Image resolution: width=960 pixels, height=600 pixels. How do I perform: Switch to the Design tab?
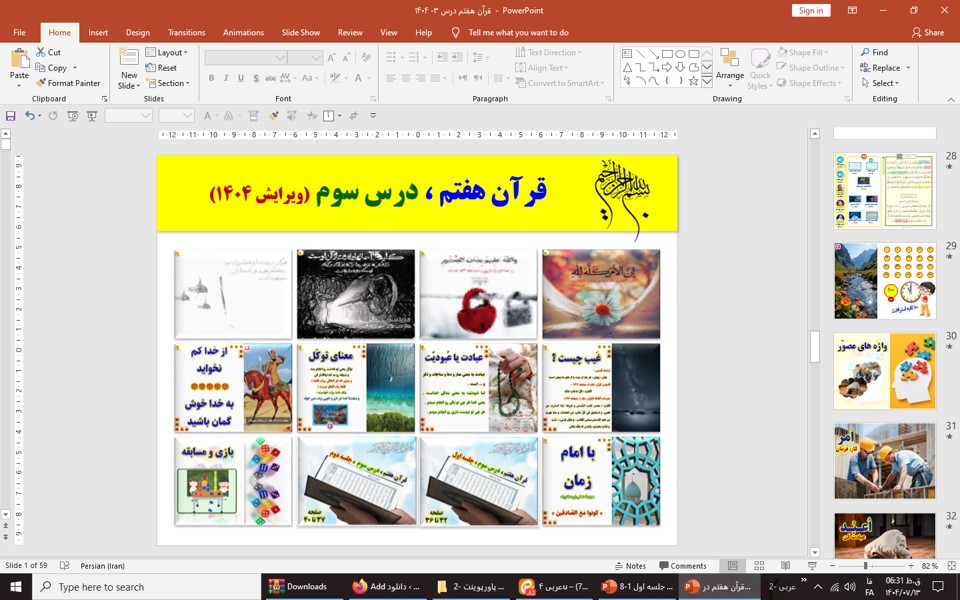coord(138,32)
